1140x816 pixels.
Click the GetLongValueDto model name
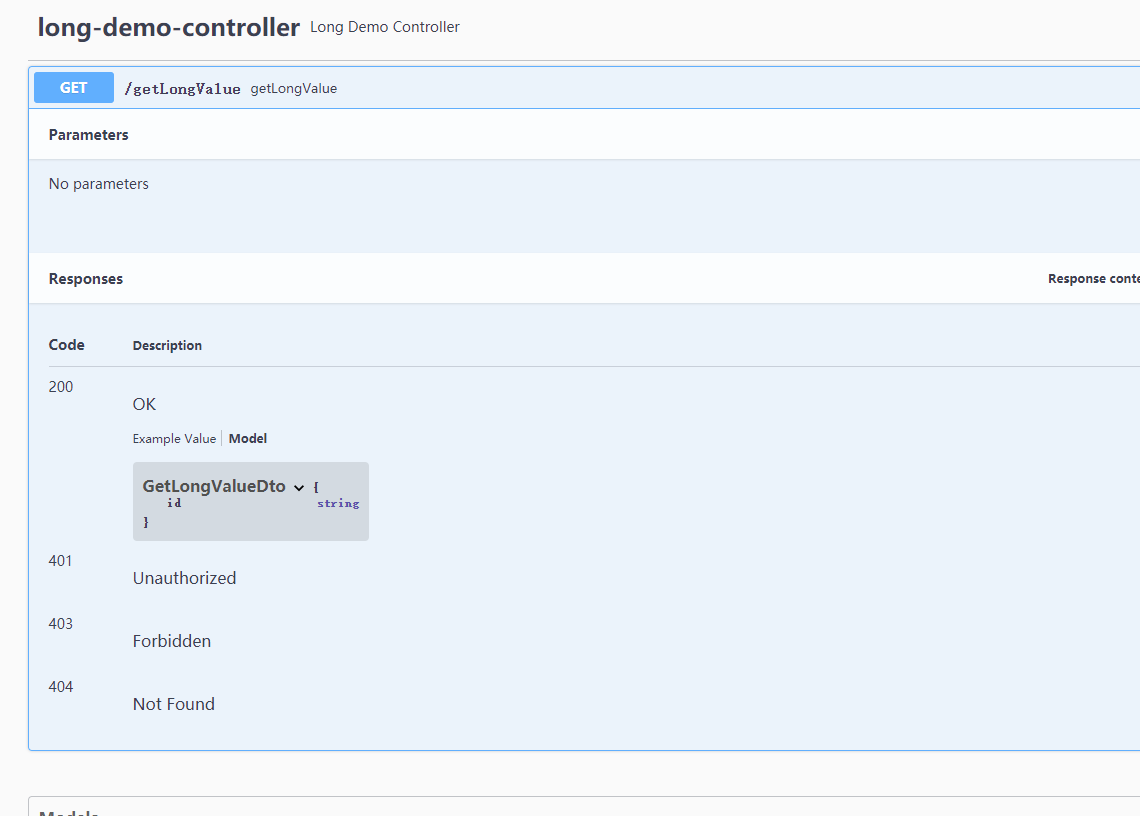pyautogui.click(x=214, y=486)
